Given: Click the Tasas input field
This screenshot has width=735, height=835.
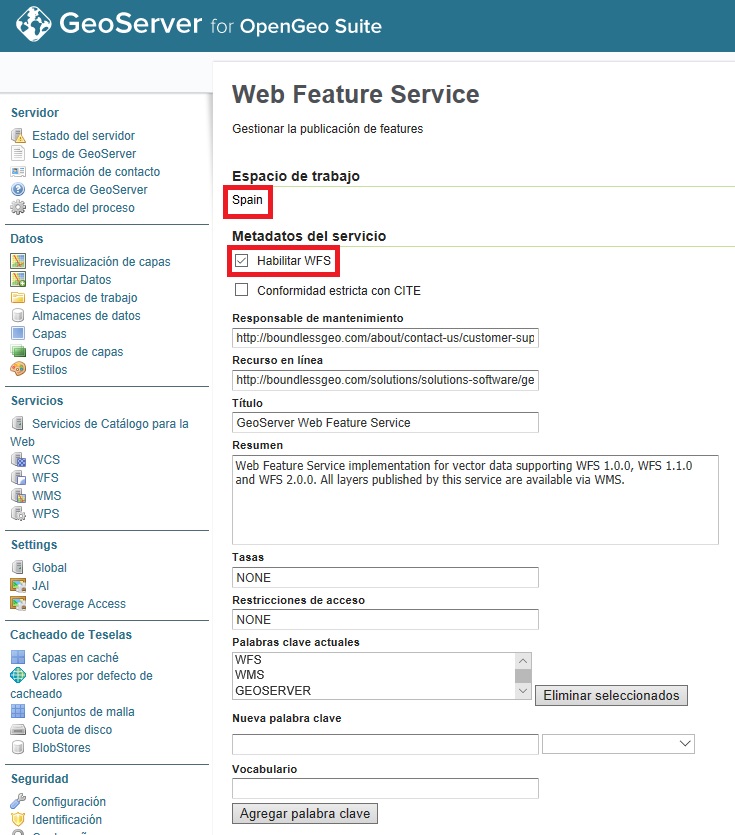Looking at the screenshot, I should [385, 578].
